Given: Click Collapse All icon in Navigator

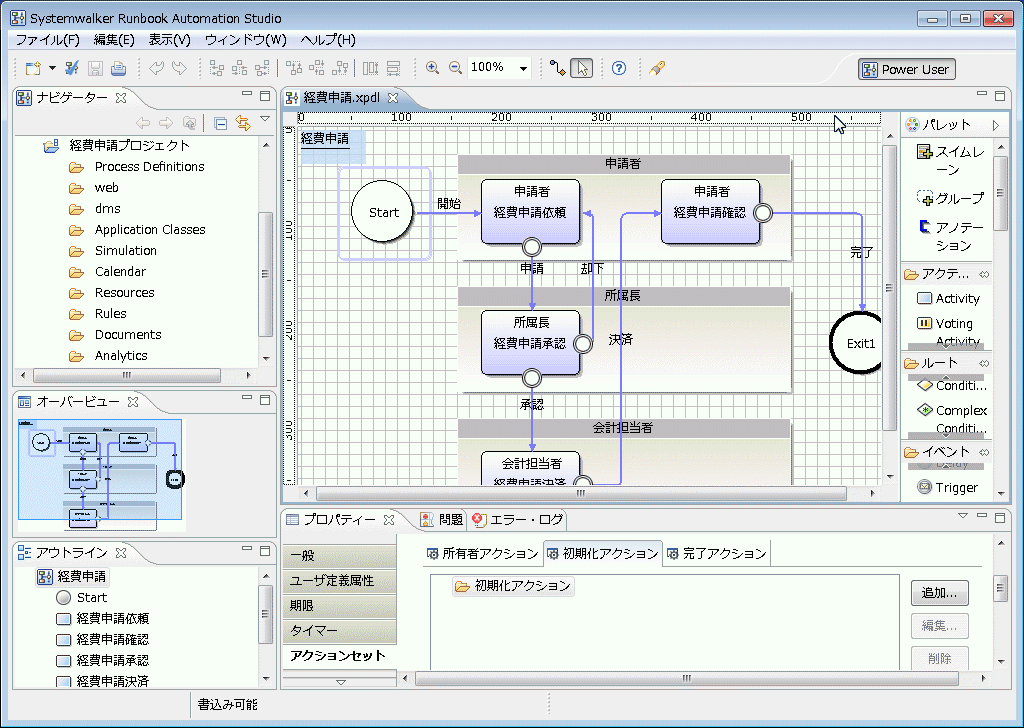Looking at the screenshot, I should pos(221,123).
